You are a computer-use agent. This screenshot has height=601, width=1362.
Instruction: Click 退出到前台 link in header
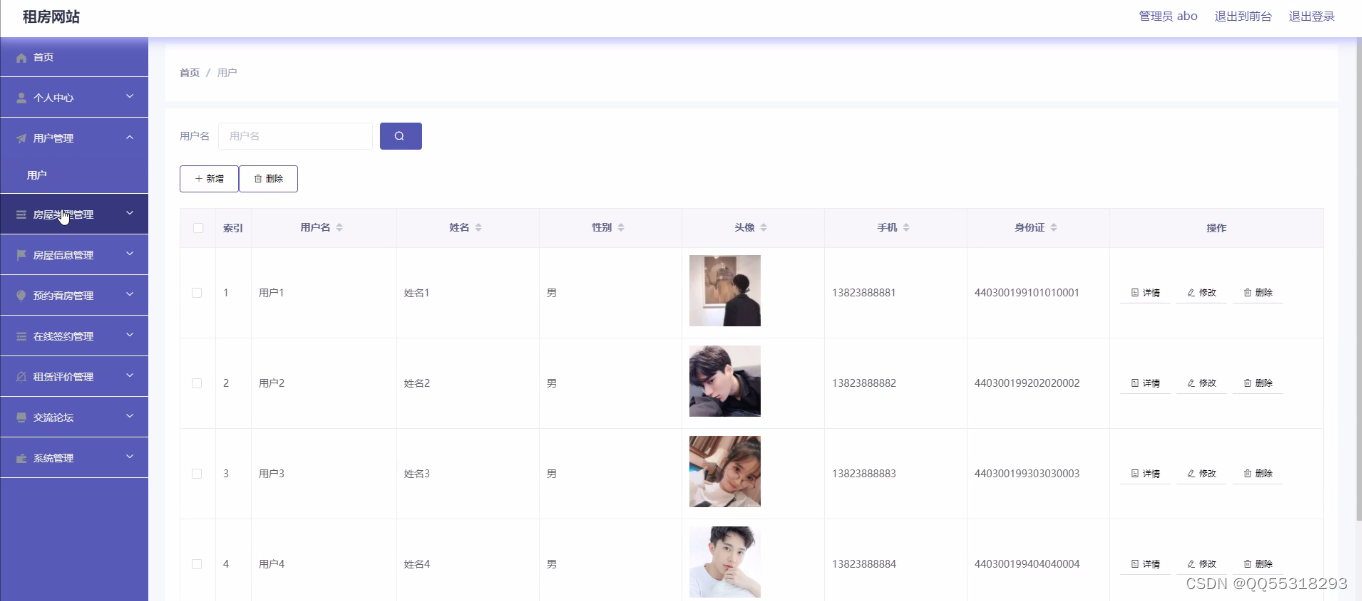(x=1243, y=16)
